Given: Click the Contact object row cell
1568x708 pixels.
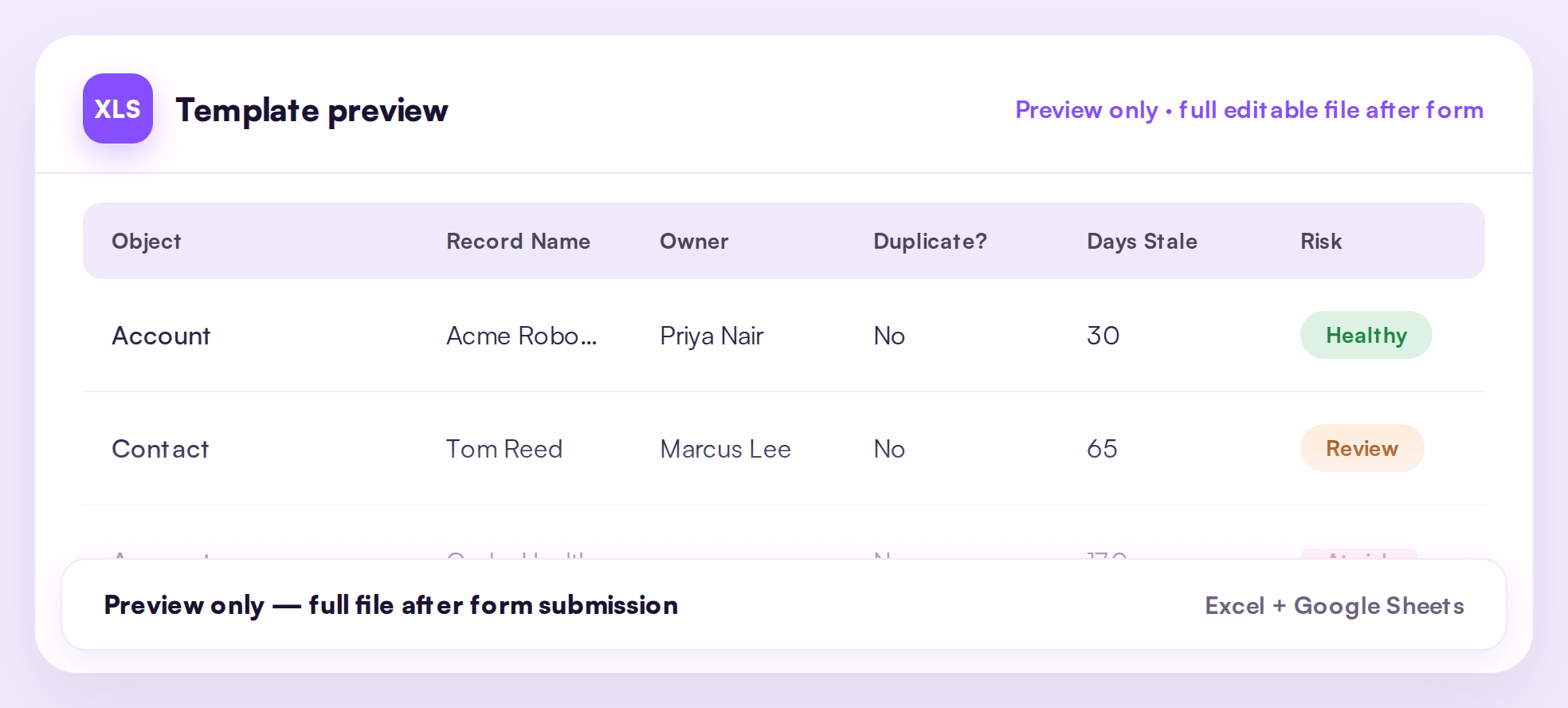Looking at the screenshot, I should coord(160,448).
